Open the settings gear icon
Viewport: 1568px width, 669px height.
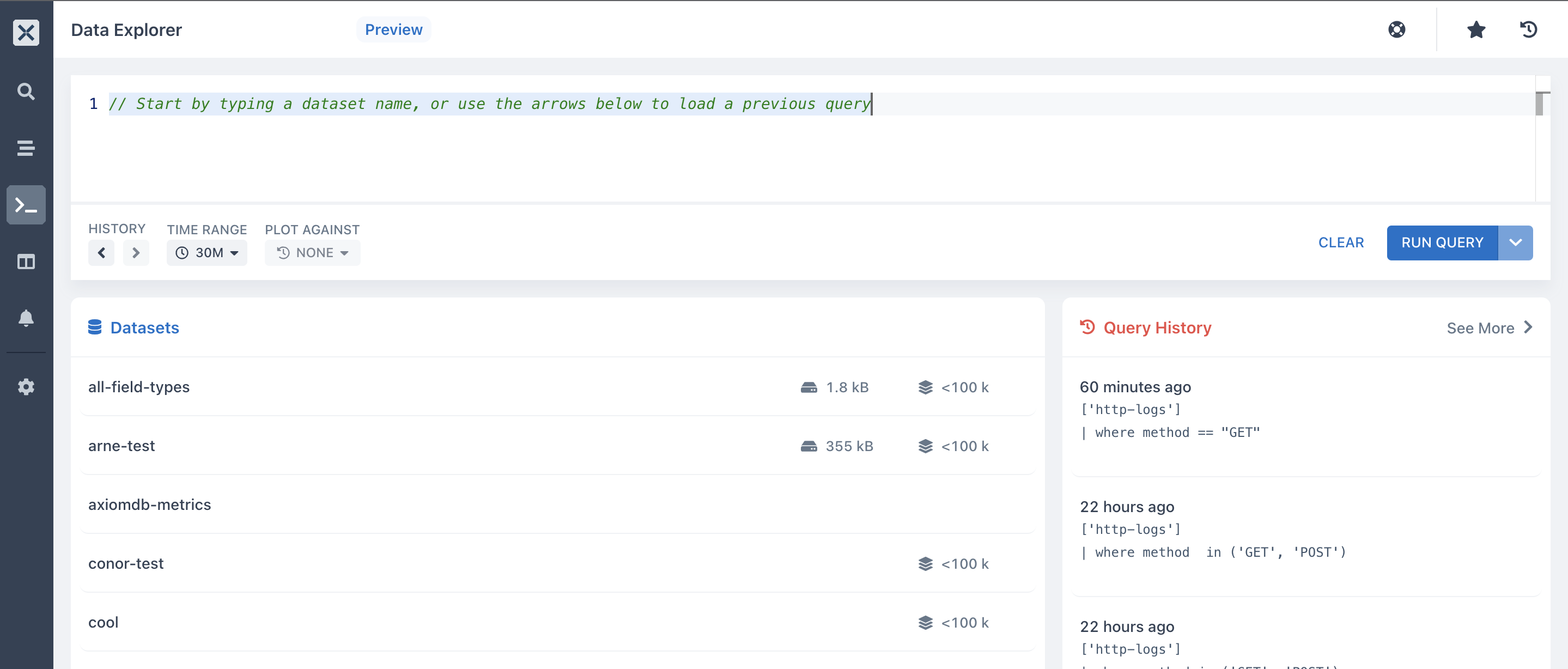26,387
